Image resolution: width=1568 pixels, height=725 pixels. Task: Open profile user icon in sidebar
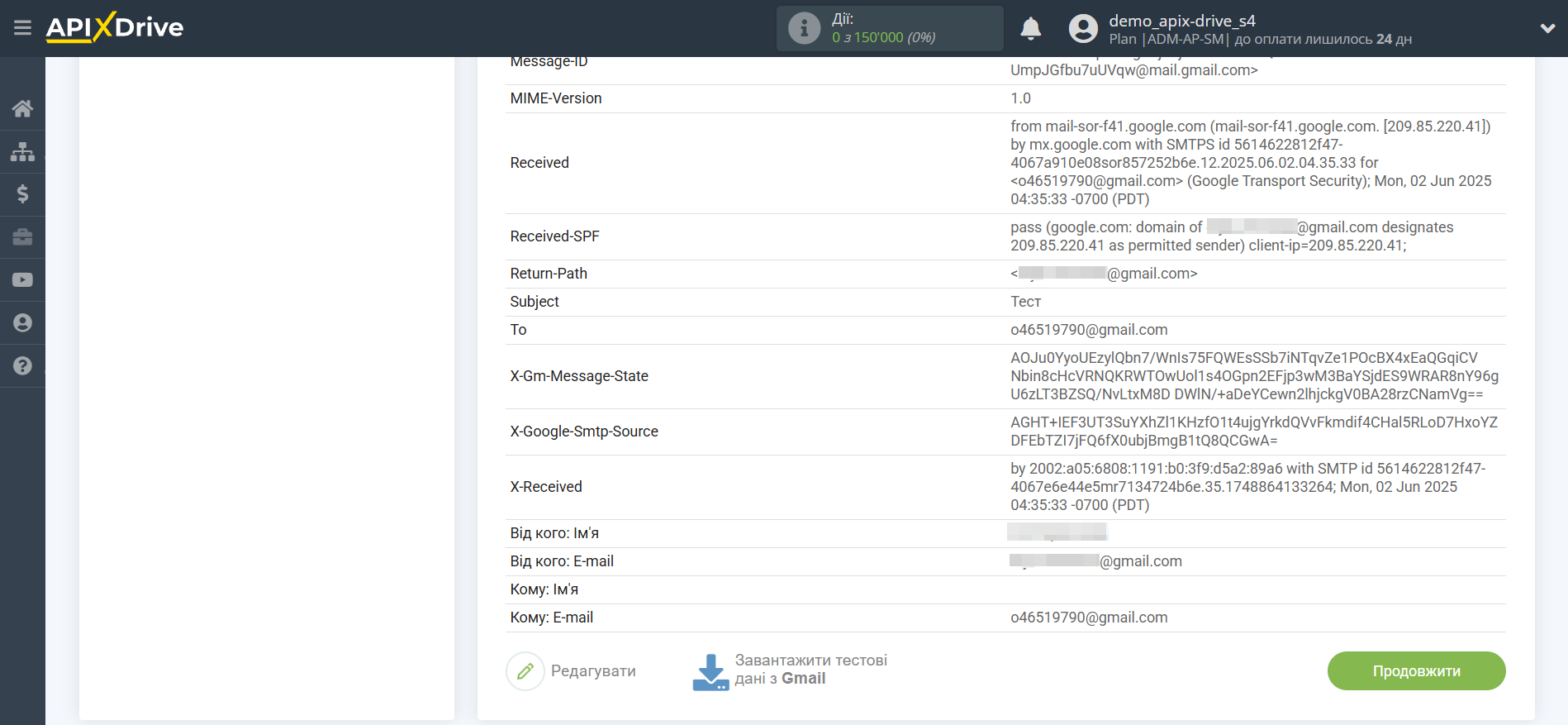22,323
